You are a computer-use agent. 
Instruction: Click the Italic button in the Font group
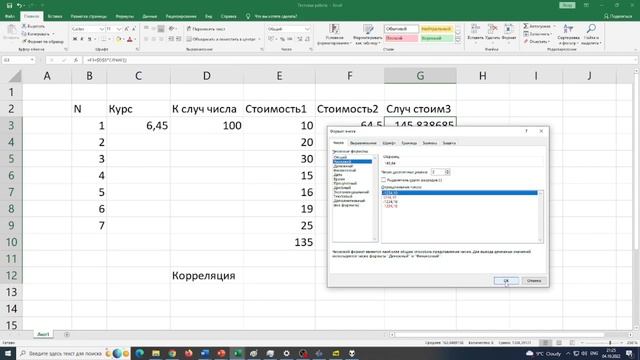[x=82, y=39]
